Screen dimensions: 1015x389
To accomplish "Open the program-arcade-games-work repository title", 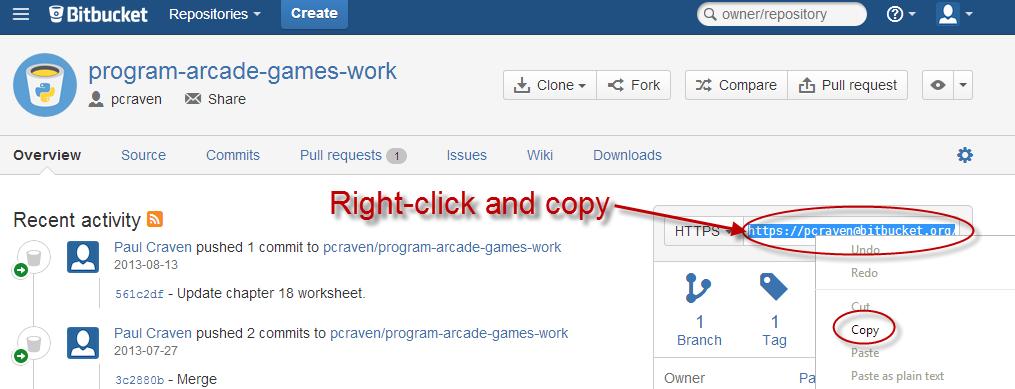I will coord(243,71).
